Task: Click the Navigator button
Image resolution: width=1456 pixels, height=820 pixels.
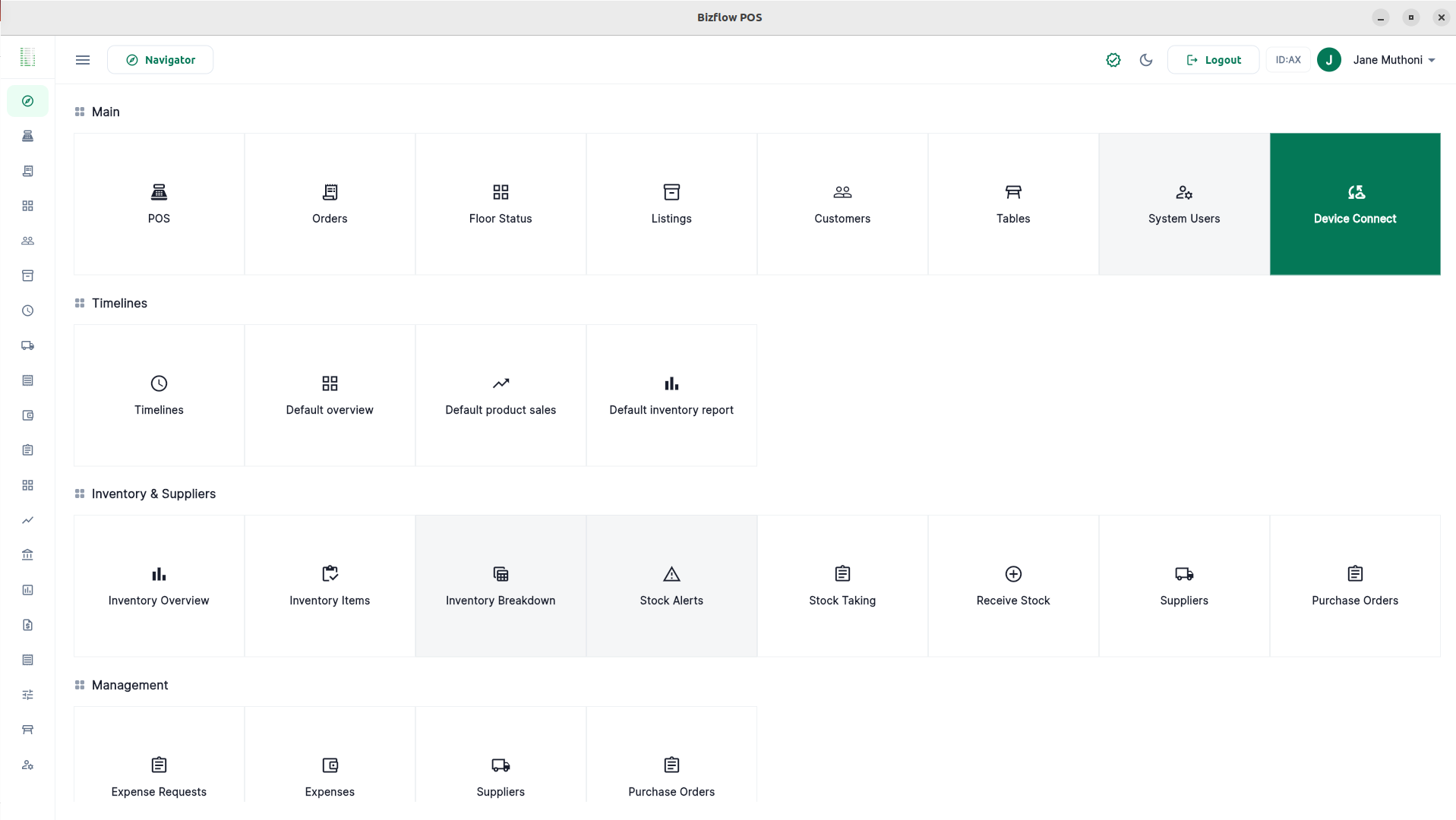Action: coord(160,60)
